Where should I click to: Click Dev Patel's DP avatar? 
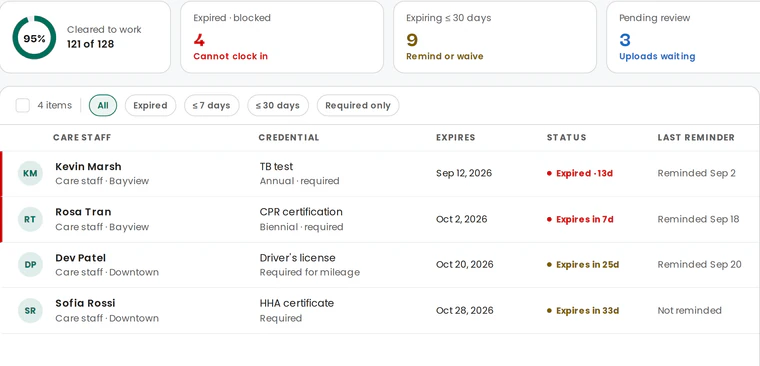tap(30, 265)
